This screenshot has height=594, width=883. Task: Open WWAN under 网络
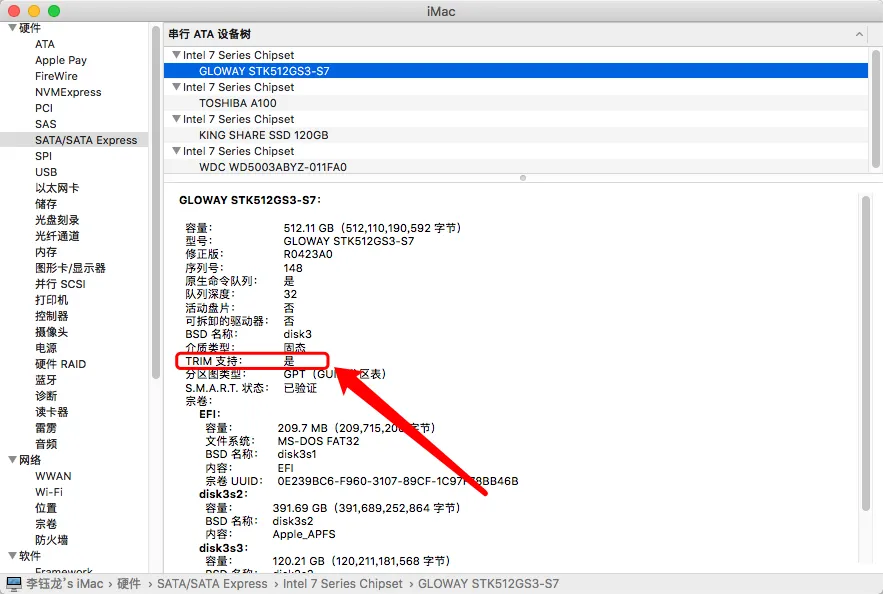(x=53, y=476)
